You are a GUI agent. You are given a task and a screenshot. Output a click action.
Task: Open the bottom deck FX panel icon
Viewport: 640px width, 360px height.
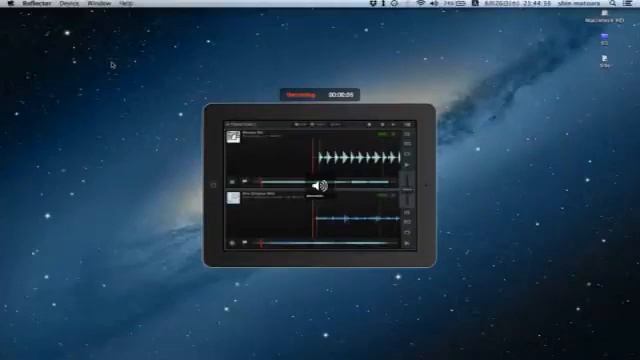[x=407, y=212]
